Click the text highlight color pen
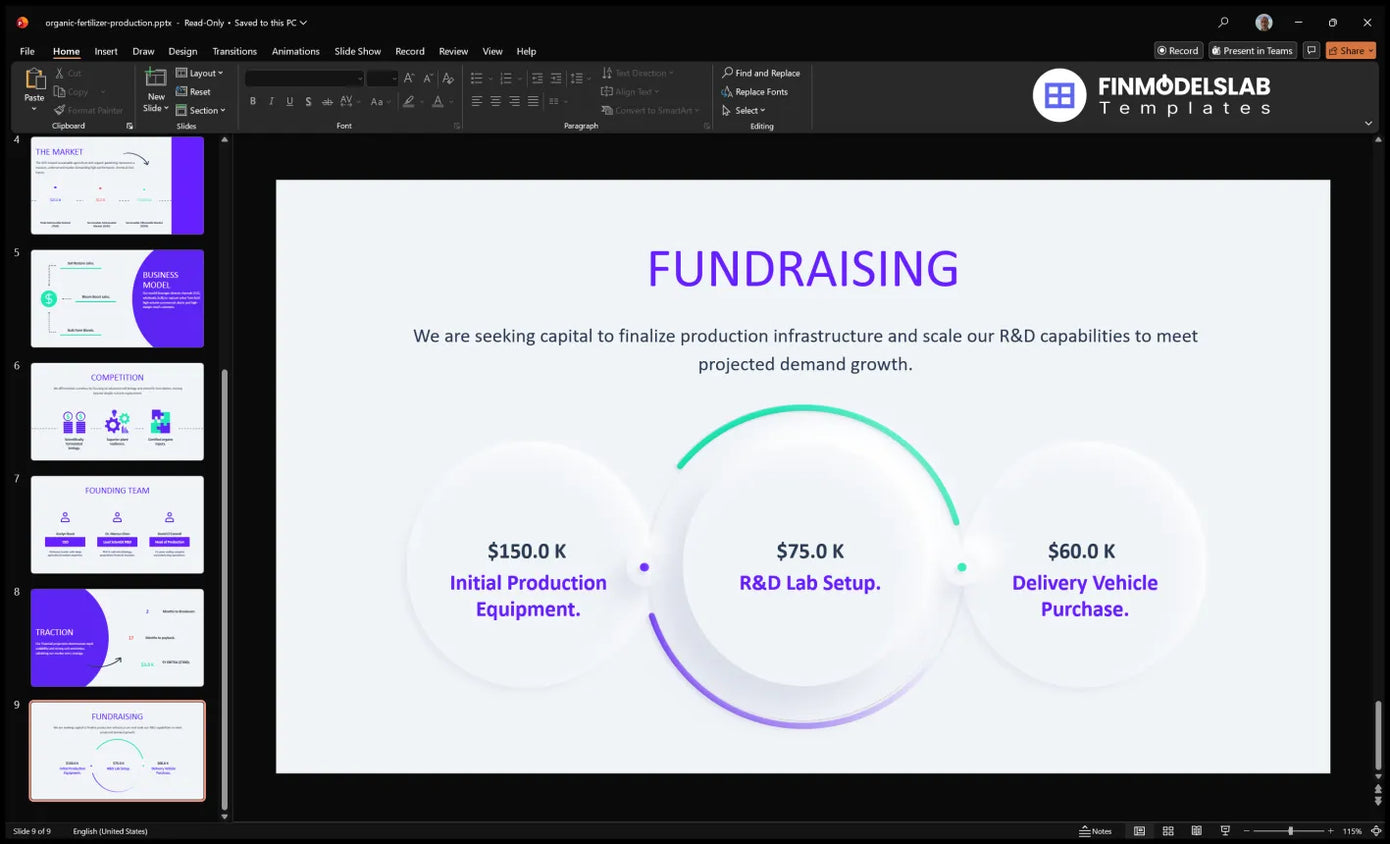Viewport: 1390px width, 844px height. click(x=408, y=101)
